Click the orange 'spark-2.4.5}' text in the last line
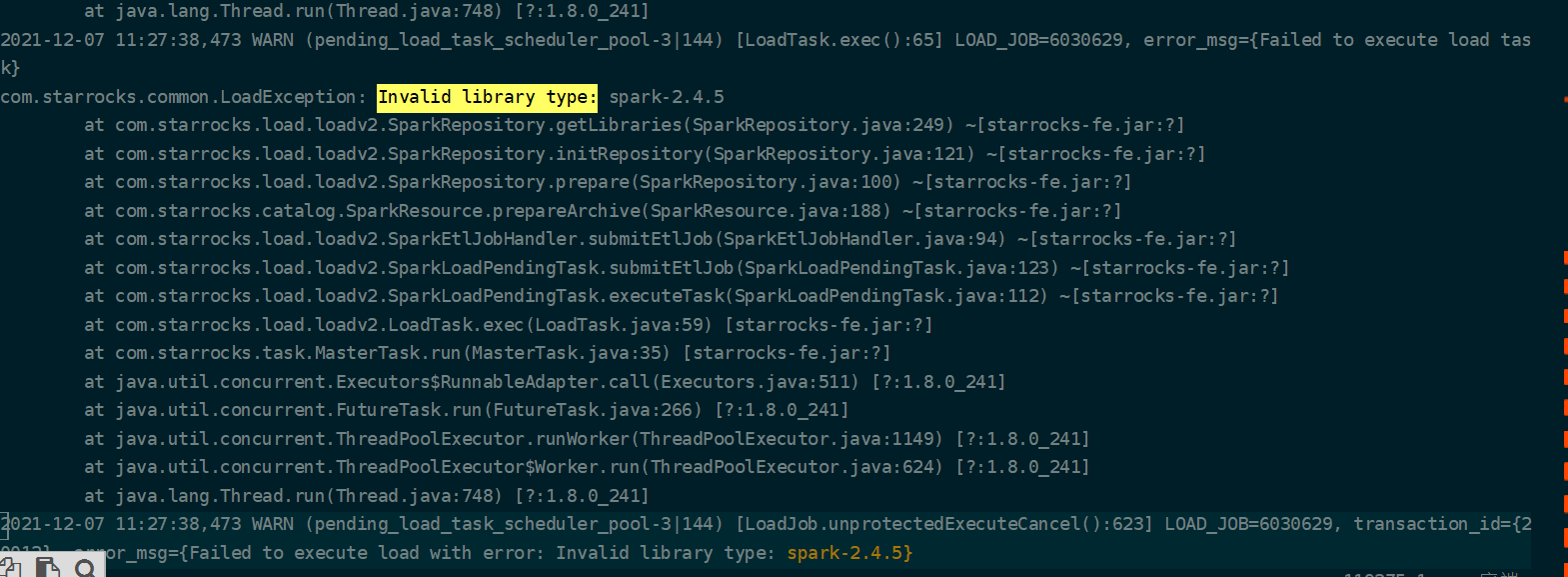 pyautogui.click(x=849, y=553)
